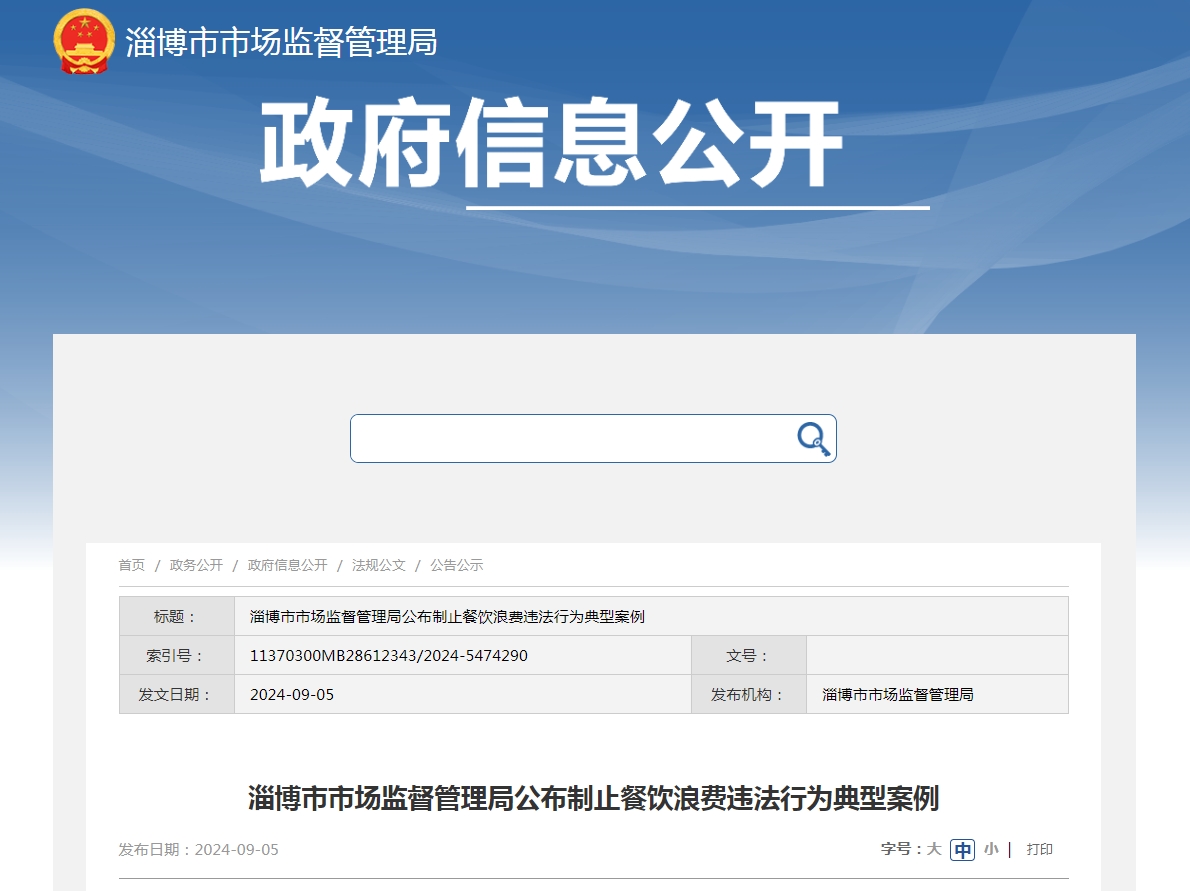Click 打印 to print the page
1190x891 pixels.
1040,849
